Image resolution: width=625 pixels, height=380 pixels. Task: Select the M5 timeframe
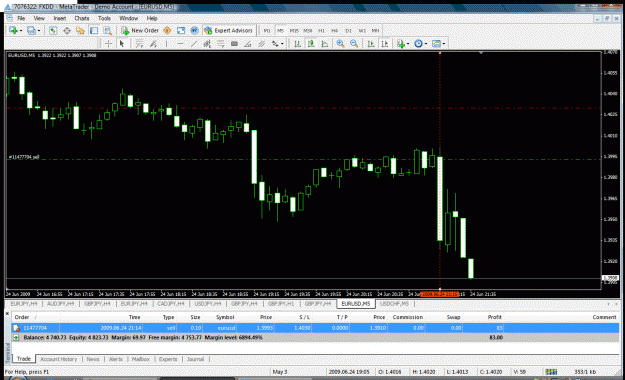(280, 31)
